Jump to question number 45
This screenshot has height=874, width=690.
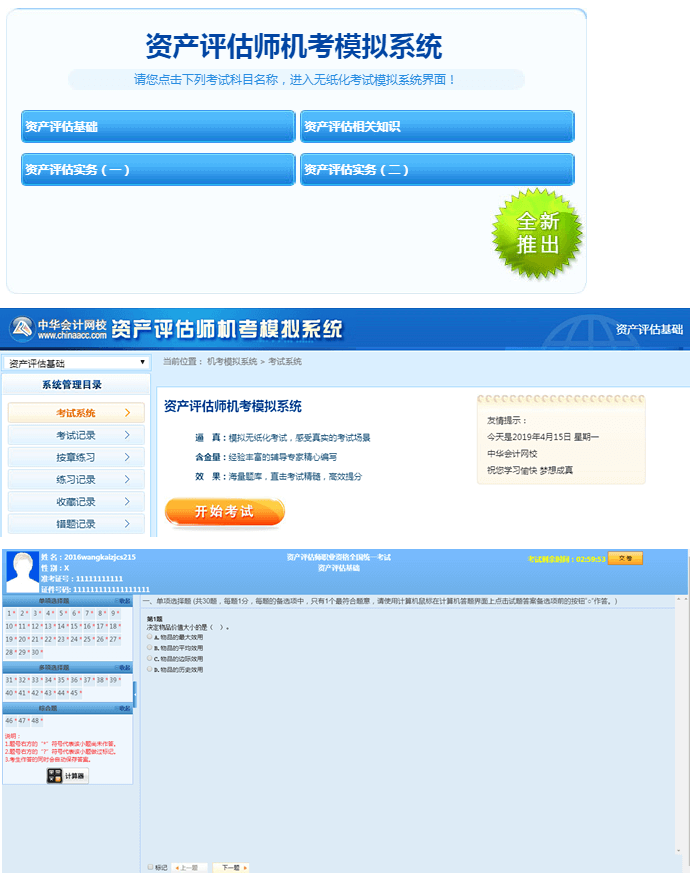76,693
